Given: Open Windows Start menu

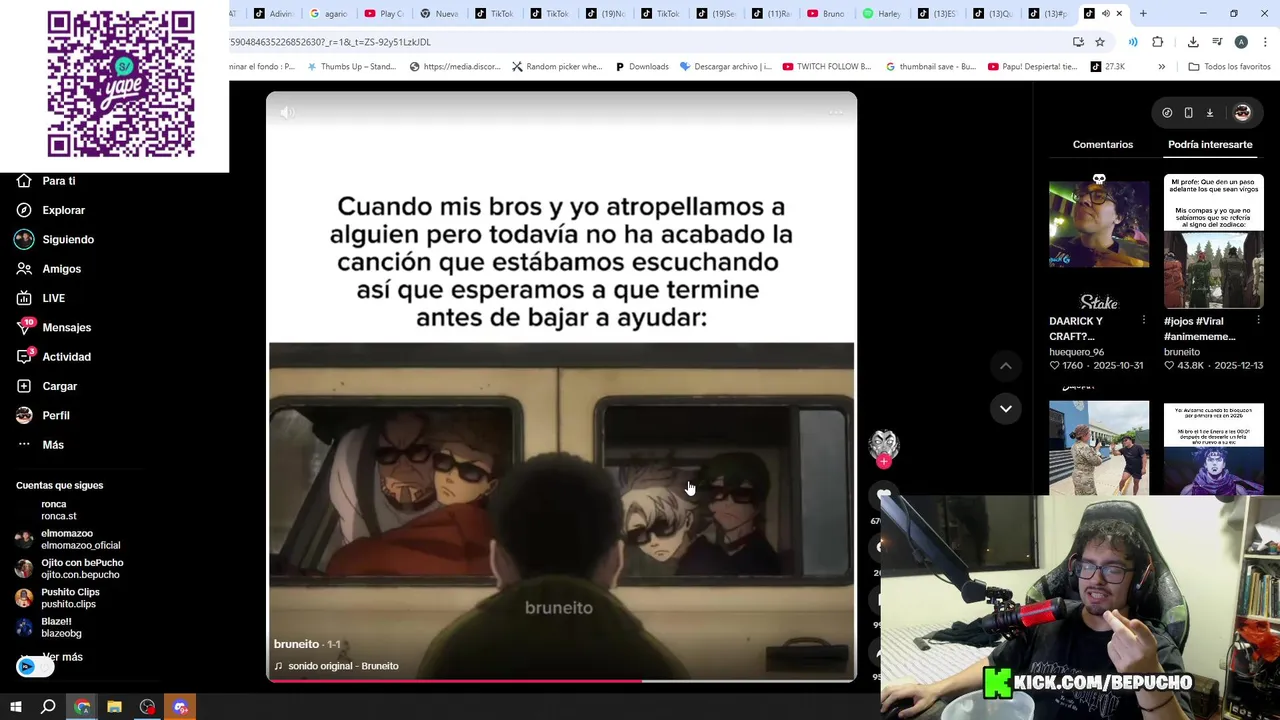Looking at the screenshot, I should [16, 707].
